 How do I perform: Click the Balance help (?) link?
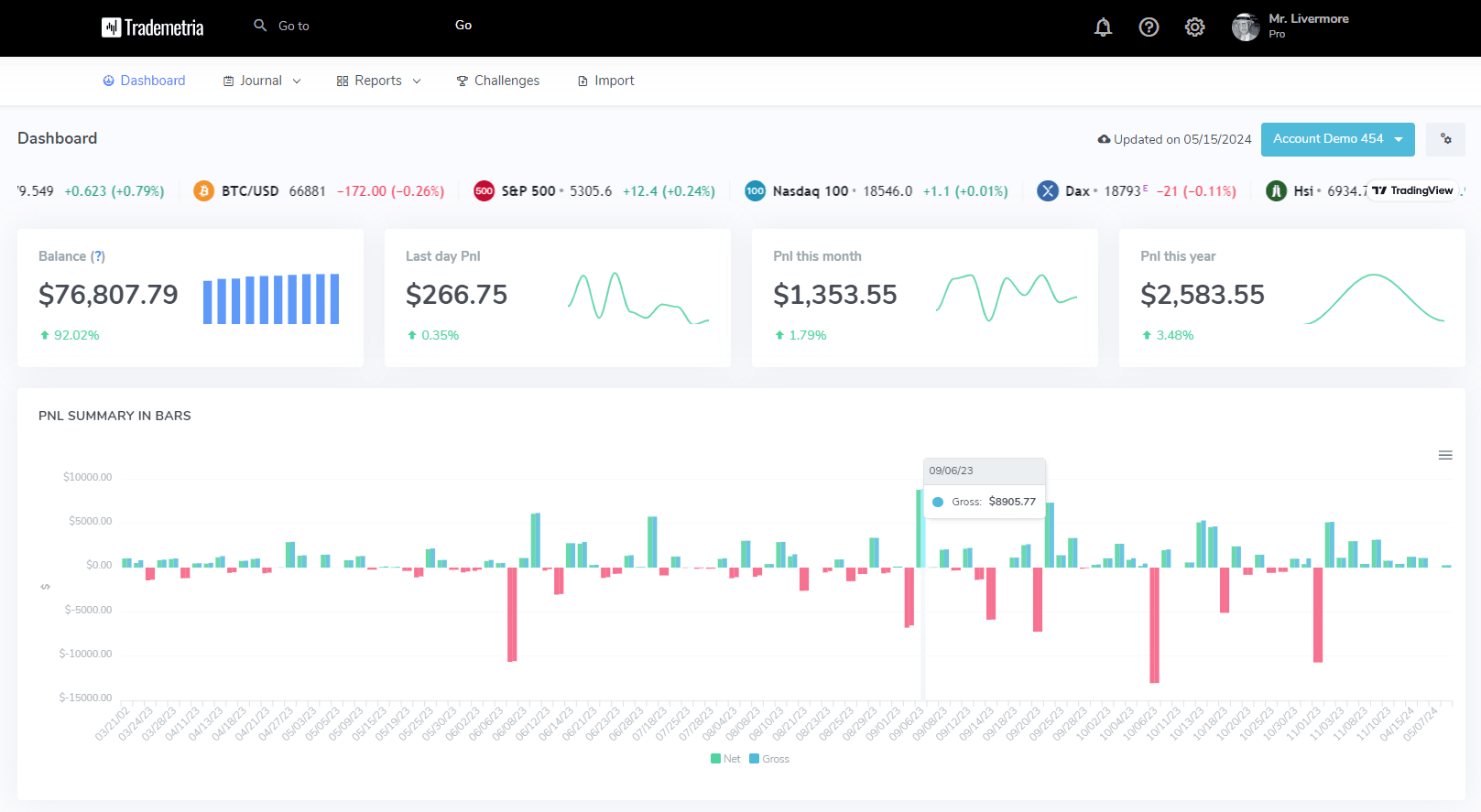pyautogui.click(x=98, y=256)
